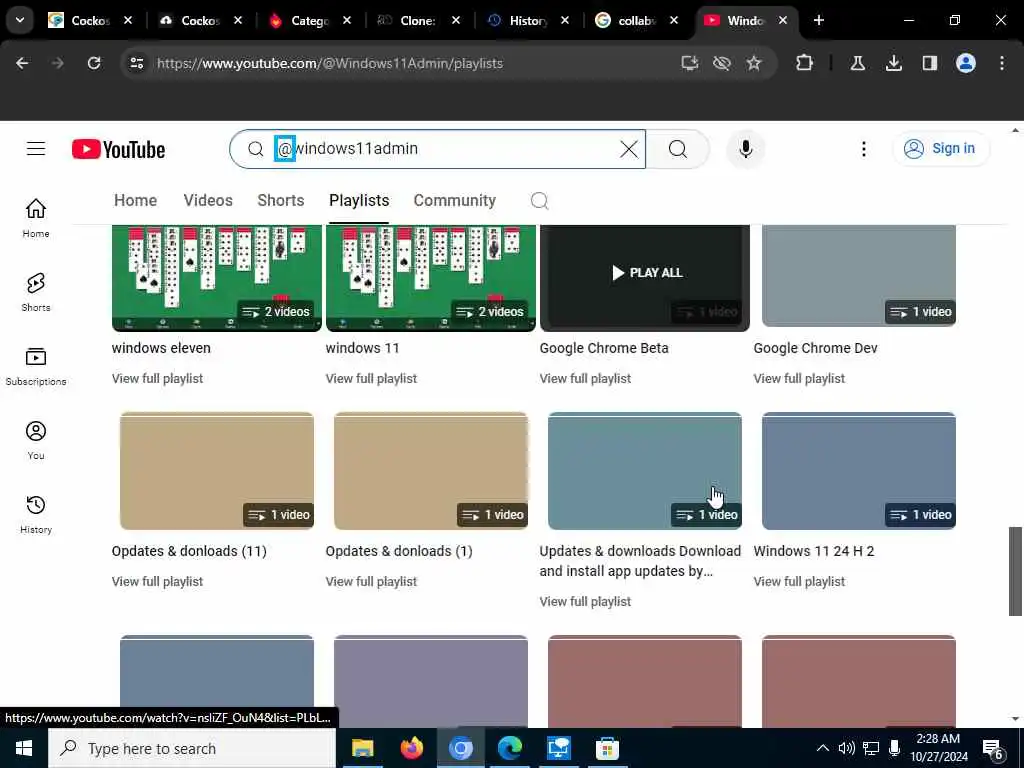The height and width of the screenshot is (768, 1024).
Task: Open the YouTube guide hamburger menu
Action: click(x=36, y=149)
